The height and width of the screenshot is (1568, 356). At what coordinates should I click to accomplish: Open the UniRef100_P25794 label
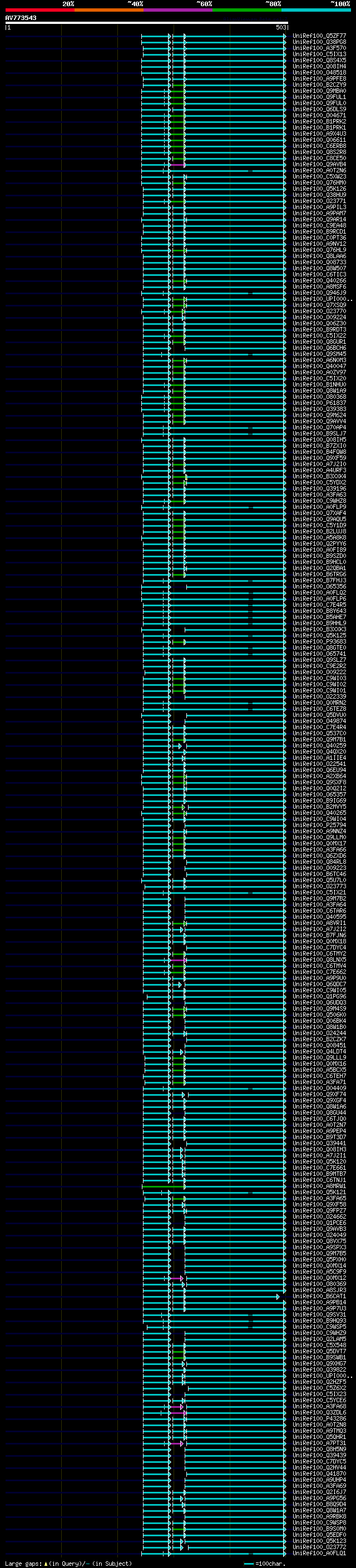pos(319,825)
